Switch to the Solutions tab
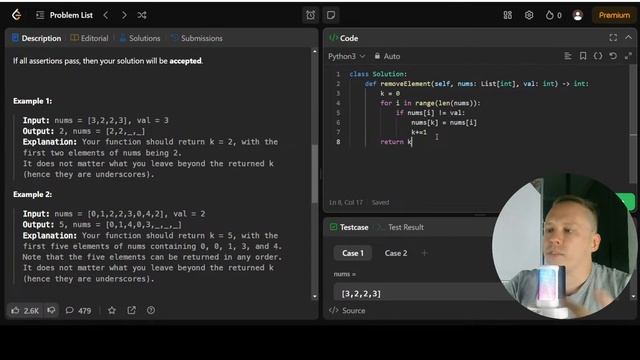 pos(140,38)
